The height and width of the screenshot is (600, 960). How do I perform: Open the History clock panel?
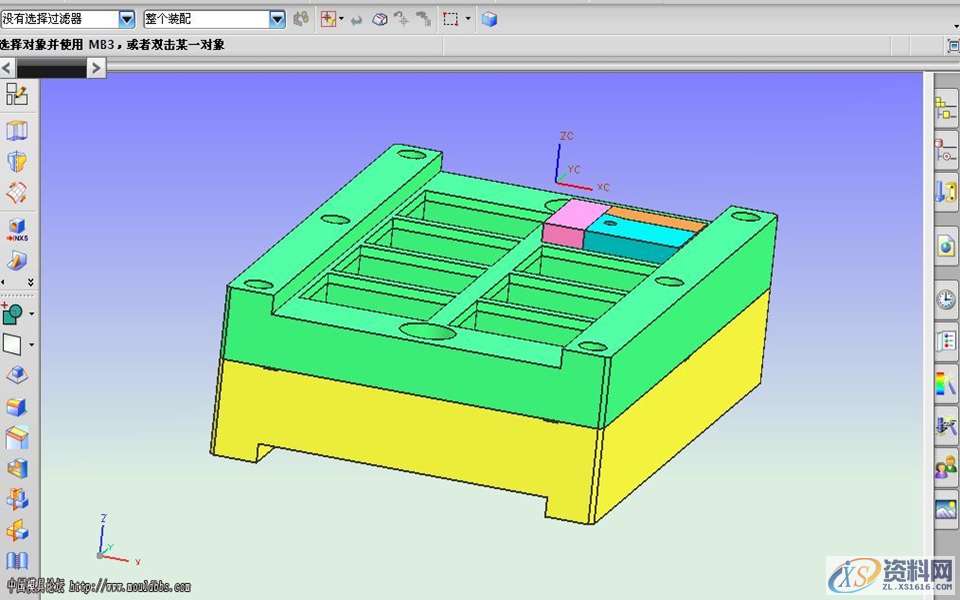[945, 298]
